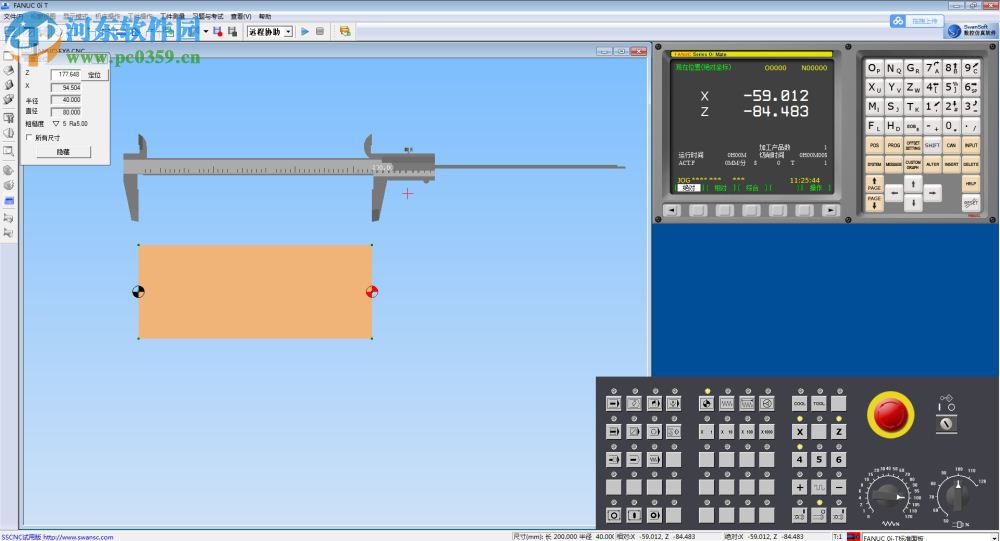Click the stop icon next to play
Viewport: 1000px width, 541px height.
(320, 31)
